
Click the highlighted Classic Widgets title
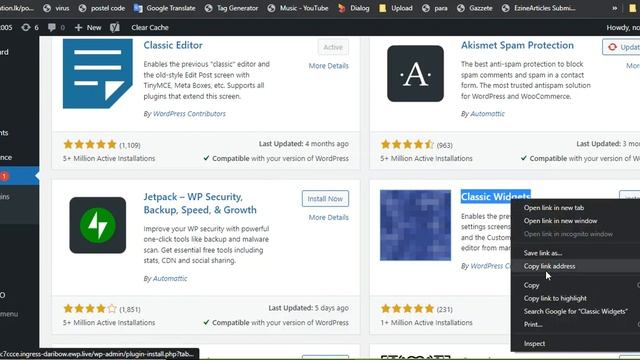496,196
